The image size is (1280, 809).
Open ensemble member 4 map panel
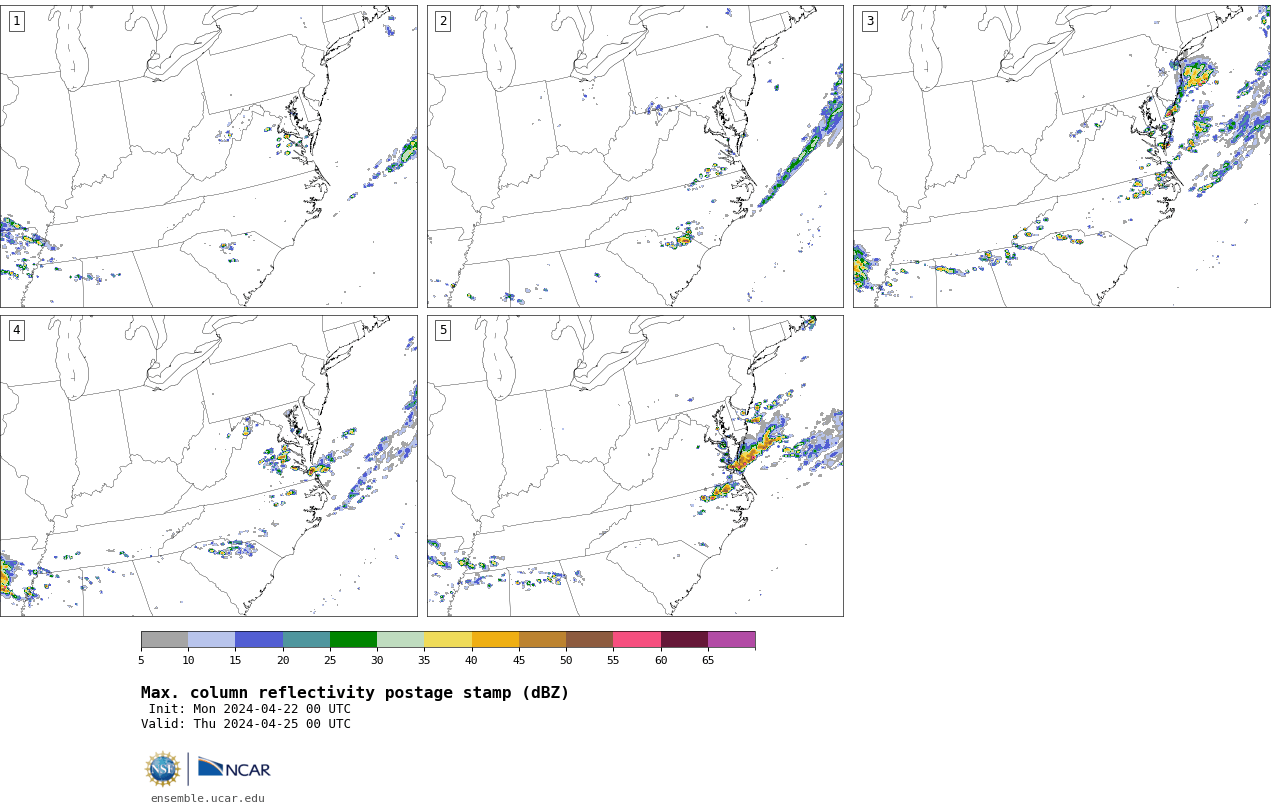[x=208, y=466]
